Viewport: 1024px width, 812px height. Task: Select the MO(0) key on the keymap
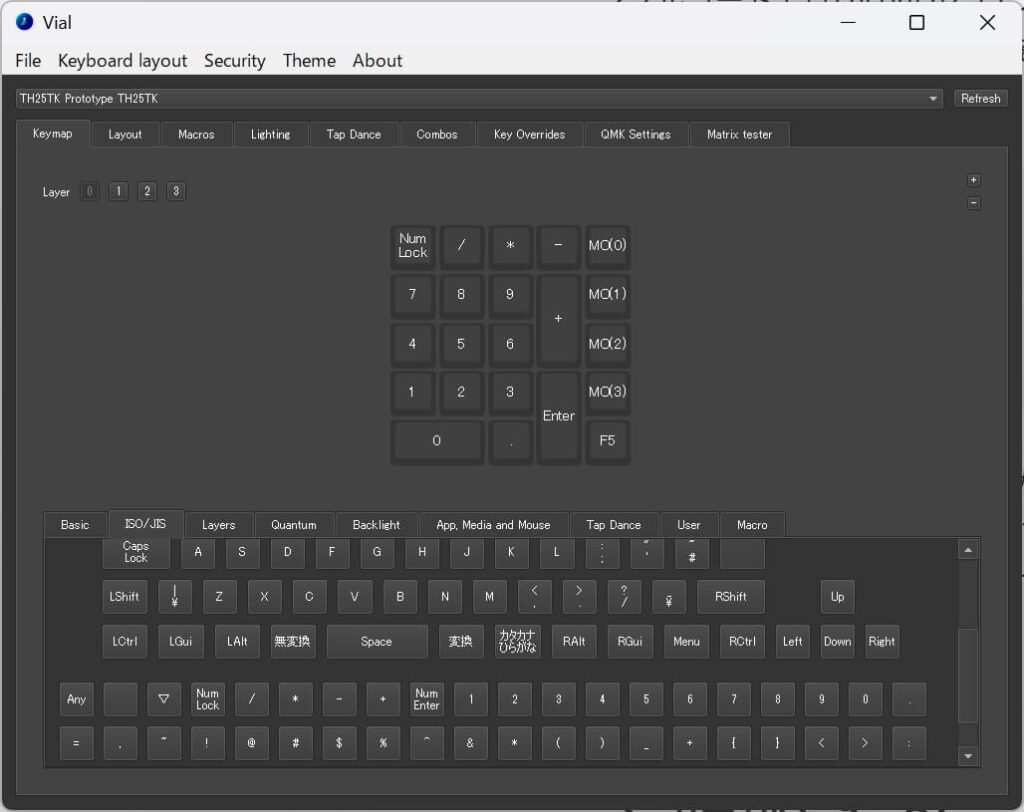[607, 246]
